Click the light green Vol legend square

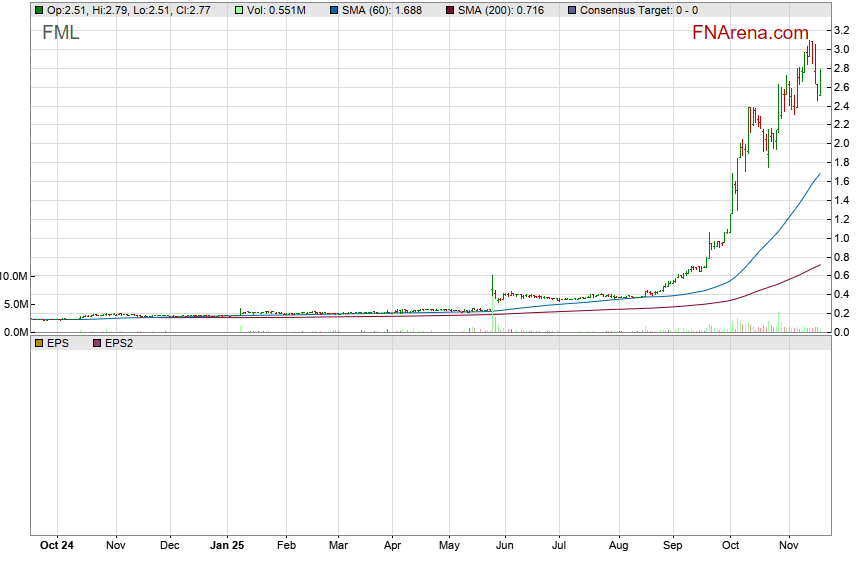click(x=239, y=10)
